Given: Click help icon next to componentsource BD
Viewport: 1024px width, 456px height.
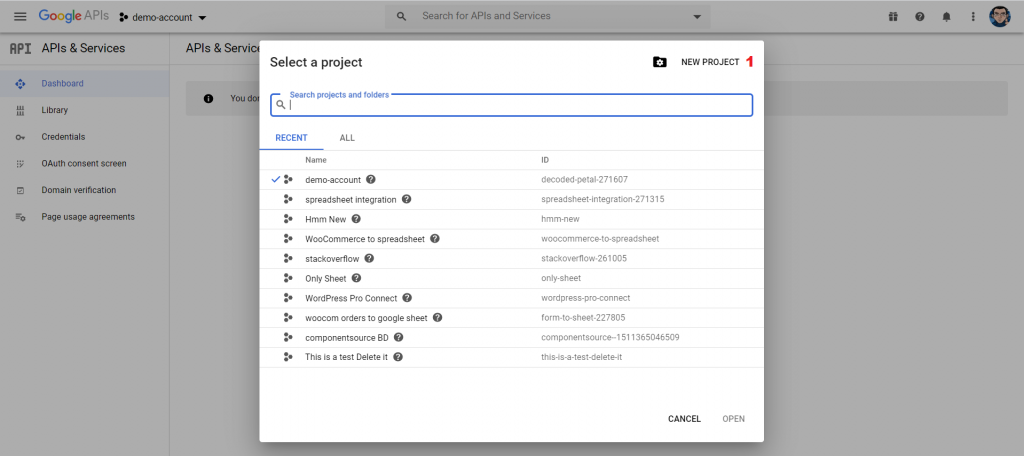Looking at the screenshot, I should tap(398, 338).
